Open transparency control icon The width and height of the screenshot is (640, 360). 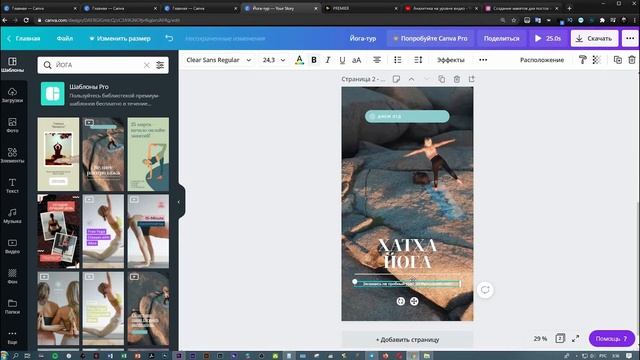click(x=596, y=60)
